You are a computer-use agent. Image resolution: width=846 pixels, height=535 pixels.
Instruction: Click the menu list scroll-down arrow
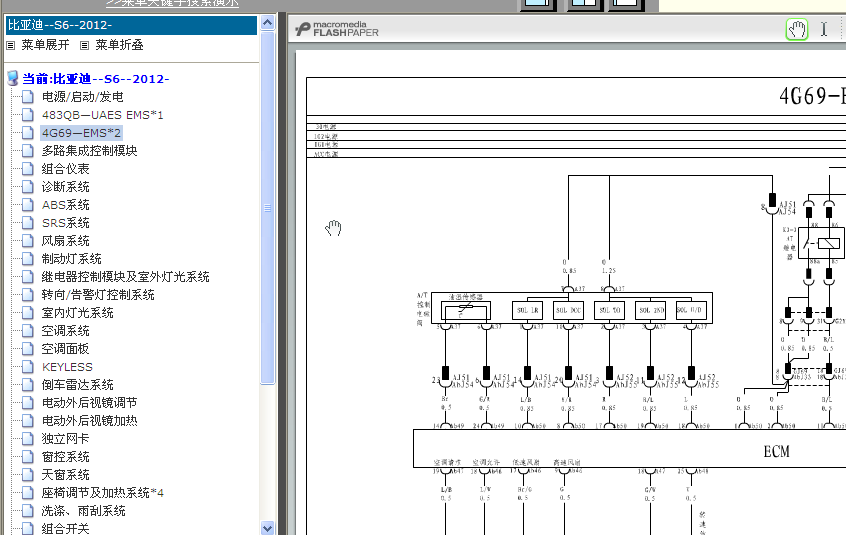(x=268, y=528)
